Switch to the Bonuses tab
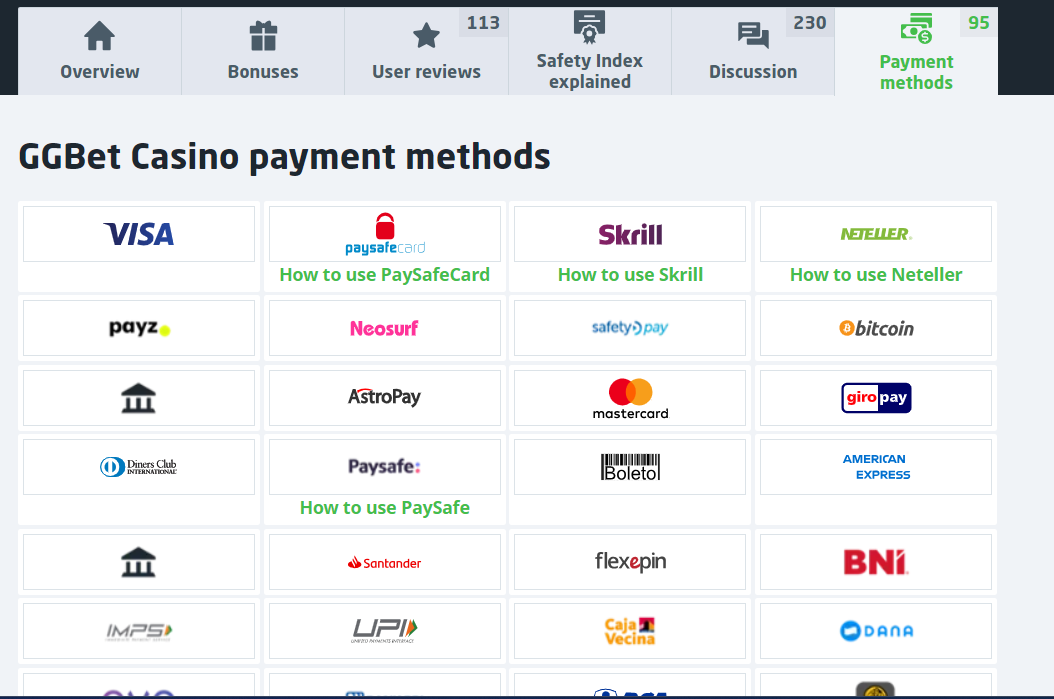Screen dimensions: 1054x699 (x=263, y=52)
